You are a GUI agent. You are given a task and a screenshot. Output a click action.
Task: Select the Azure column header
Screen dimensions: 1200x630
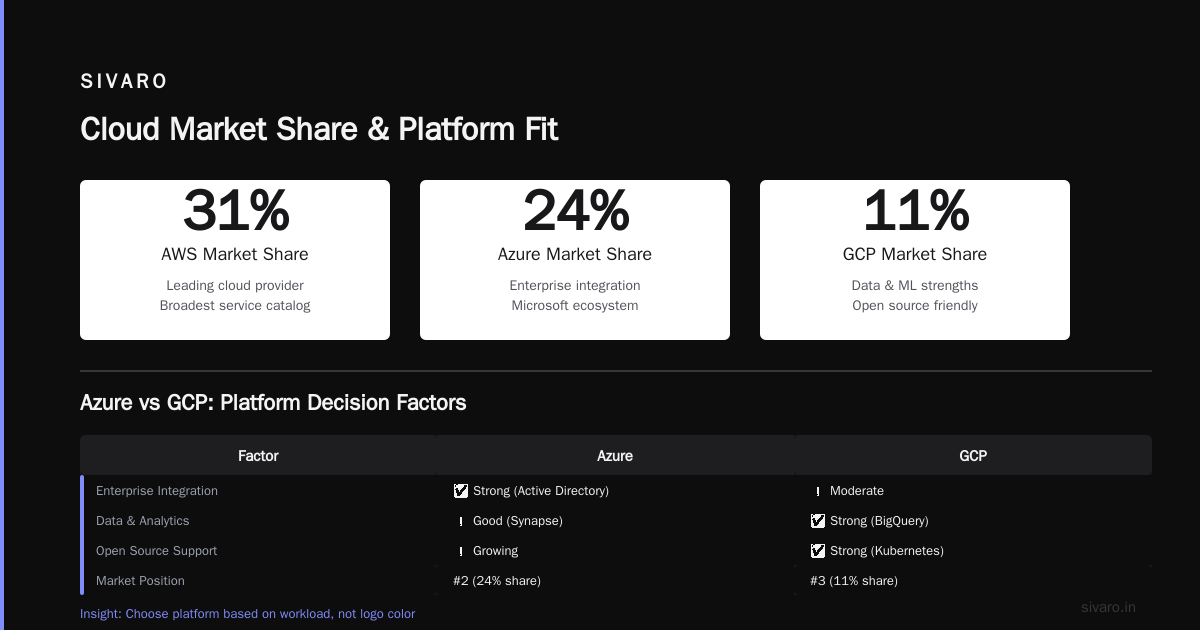[x=615, y=455]
